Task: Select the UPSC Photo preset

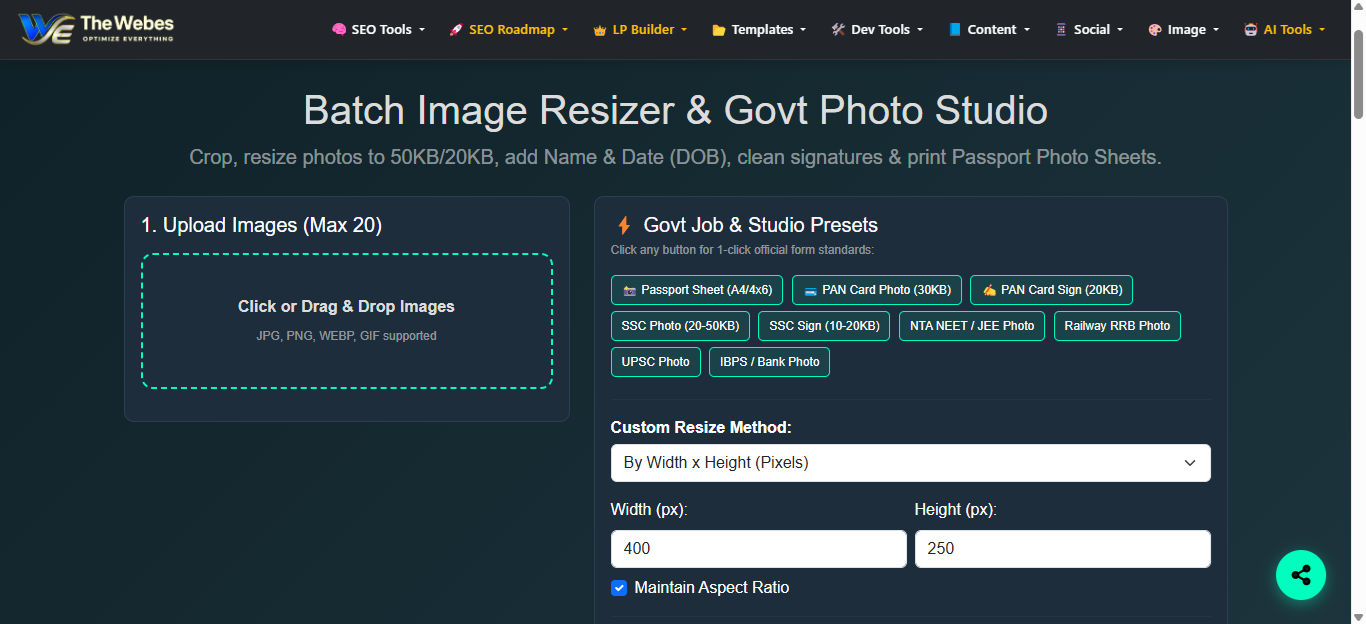Action: point(656,362)
